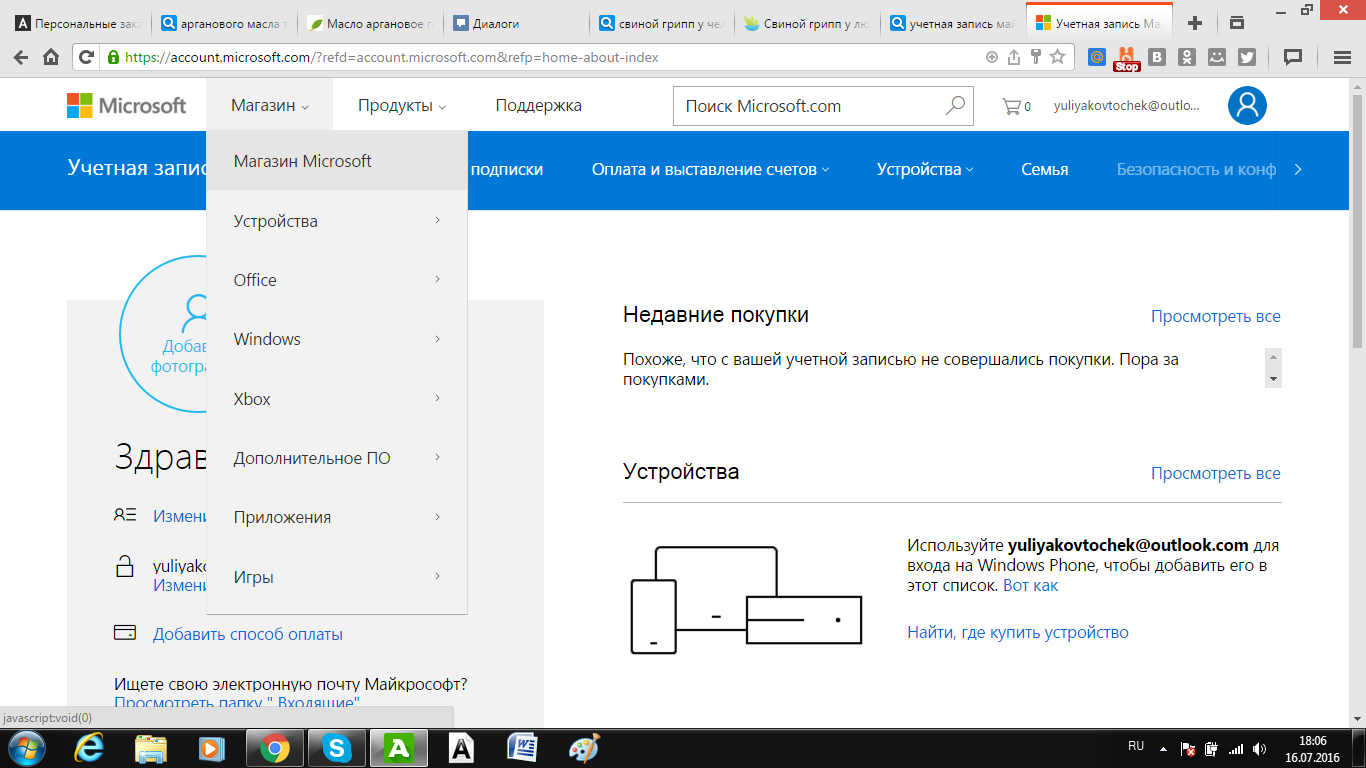Click the Windows Start button
1366x768 pixels.
(x=26, y=748)
